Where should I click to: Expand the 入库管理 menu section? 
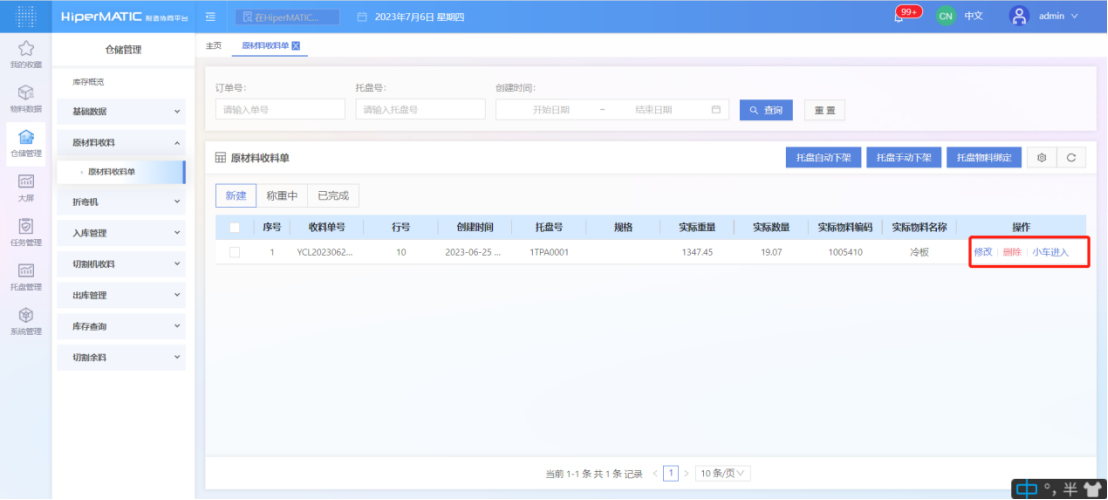tap(122, 233)
